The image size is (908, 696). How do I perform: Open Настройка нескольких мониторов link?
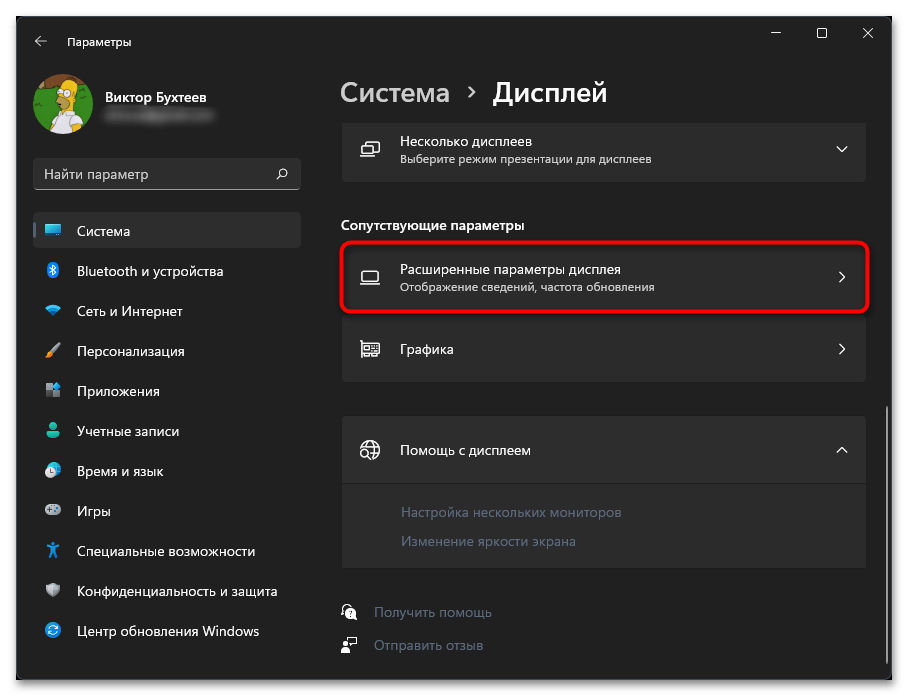[x=511, y=512]
